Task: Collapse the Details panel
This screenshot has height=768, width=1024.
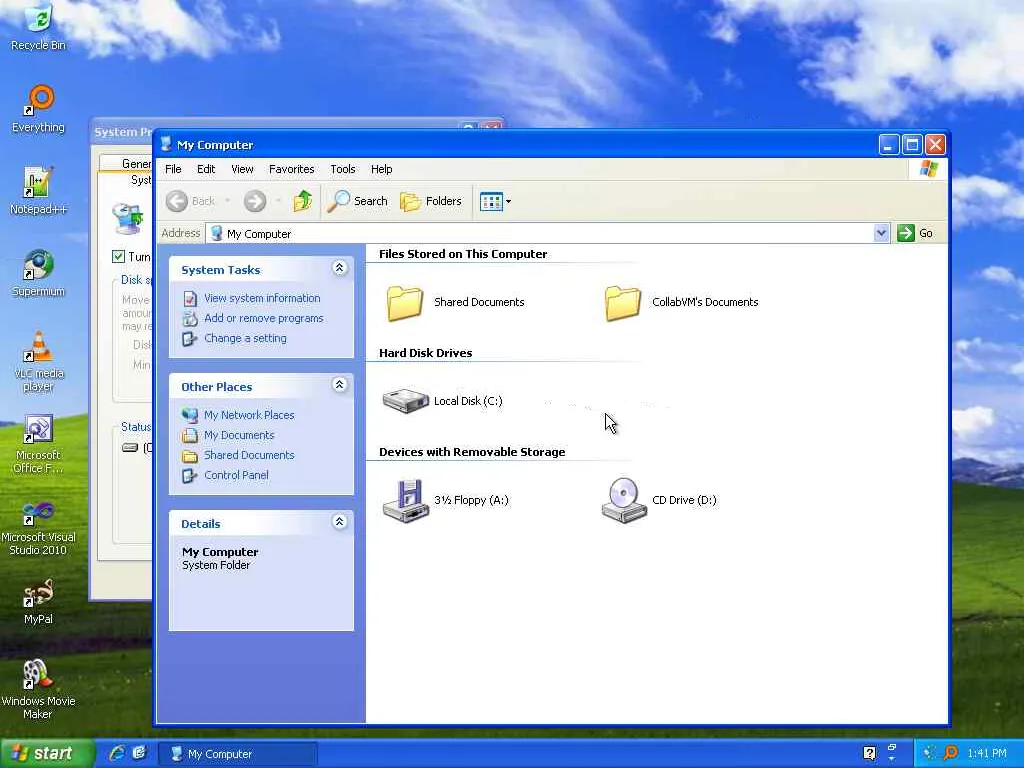Action: (x=339, y=522)
